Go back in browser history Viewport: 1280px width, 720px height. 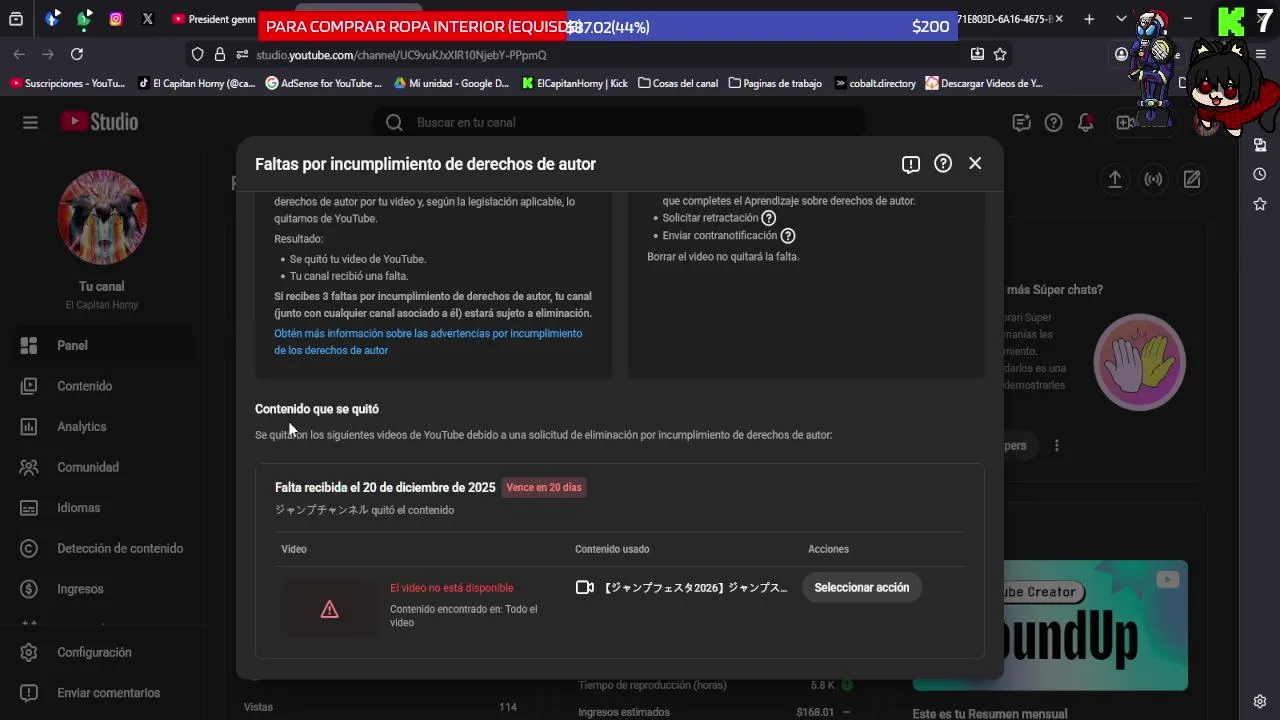[20, 54]
